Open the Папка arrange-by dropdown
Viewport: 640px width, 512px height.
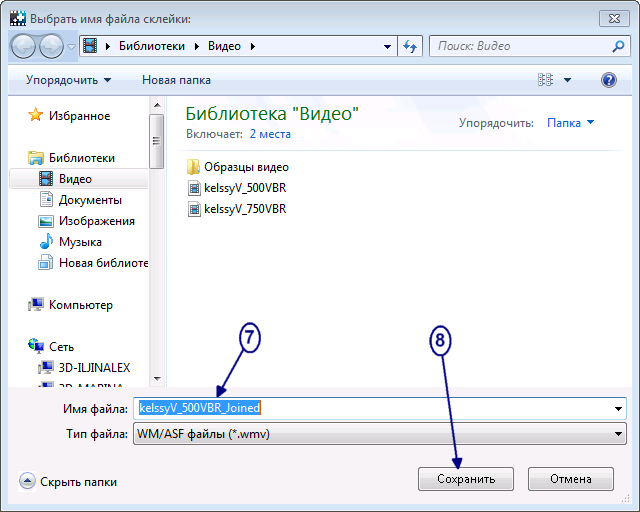click(571, 122)
